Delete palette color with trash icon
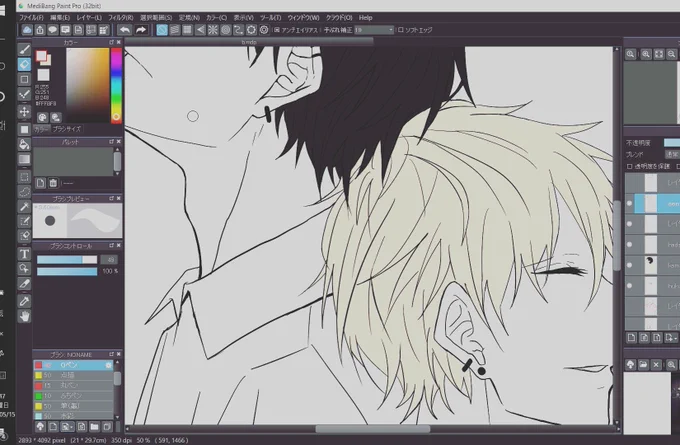Viewport: 680px width, 445px height. coord(53,183)
